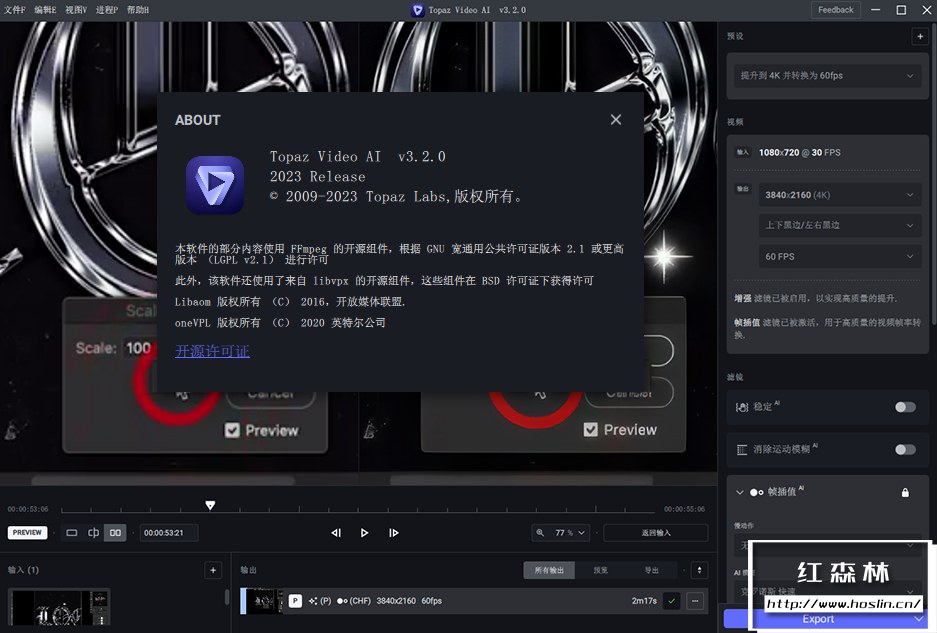The width and height of the screenshot is (937, 633).
Task: Switch to the 预览 outputs tab
Action: coord(601,570)
